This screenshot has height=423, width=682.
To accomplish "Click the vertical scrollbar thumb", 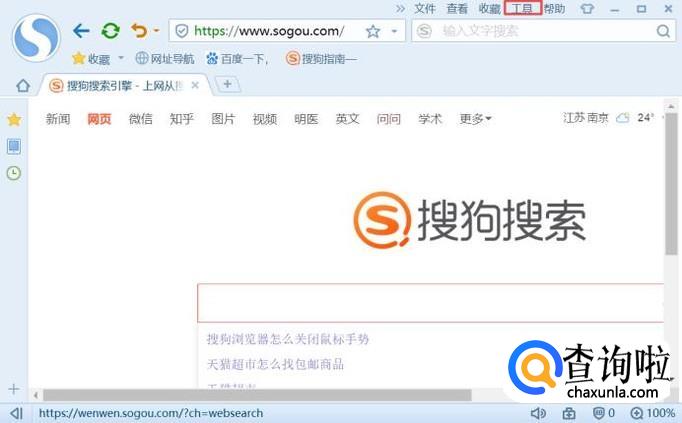I will click(x=670, y=184).
